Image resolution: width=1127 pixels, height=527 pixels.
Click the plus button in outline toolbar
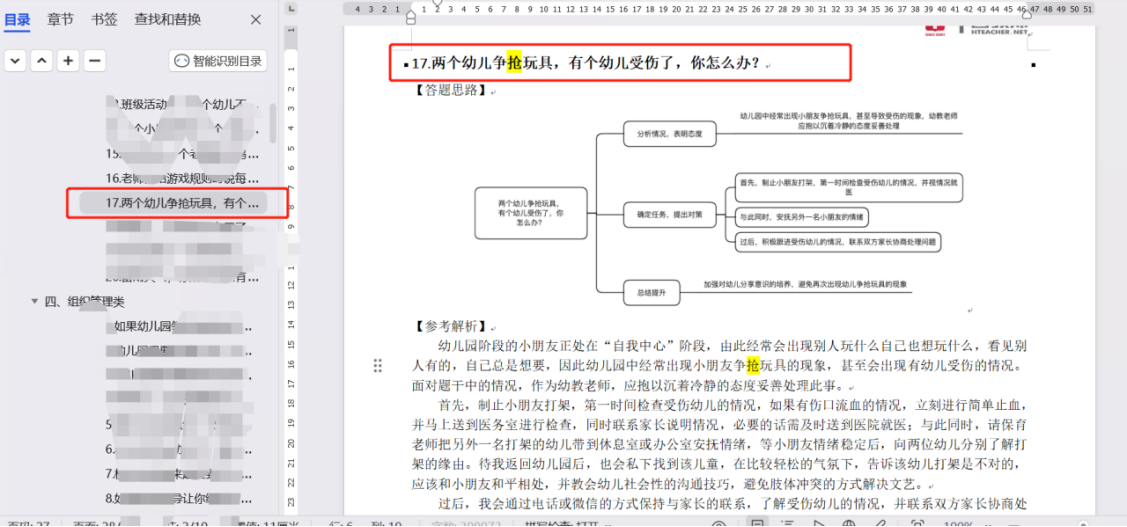(x=68, y=61)
